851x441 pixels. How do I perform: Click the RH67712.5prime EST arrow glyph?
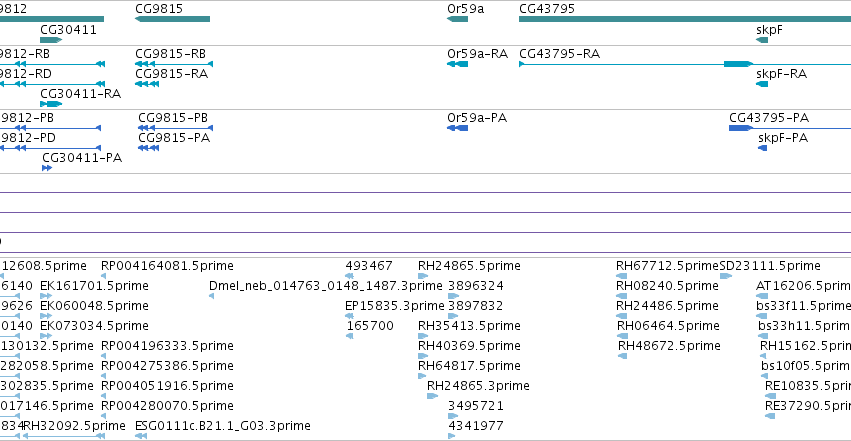coord(621,276)
